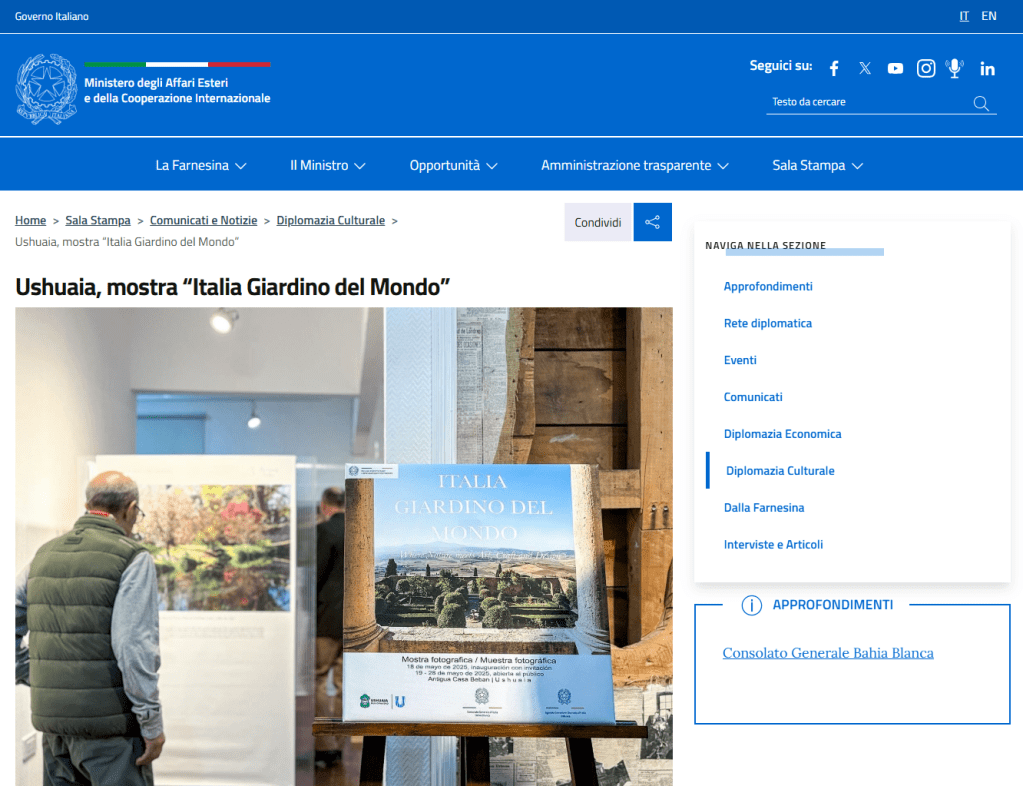This screenshot has height=786, width=1023.
Task: Open Interviste e Articoli section item
Action: [773, 544]
